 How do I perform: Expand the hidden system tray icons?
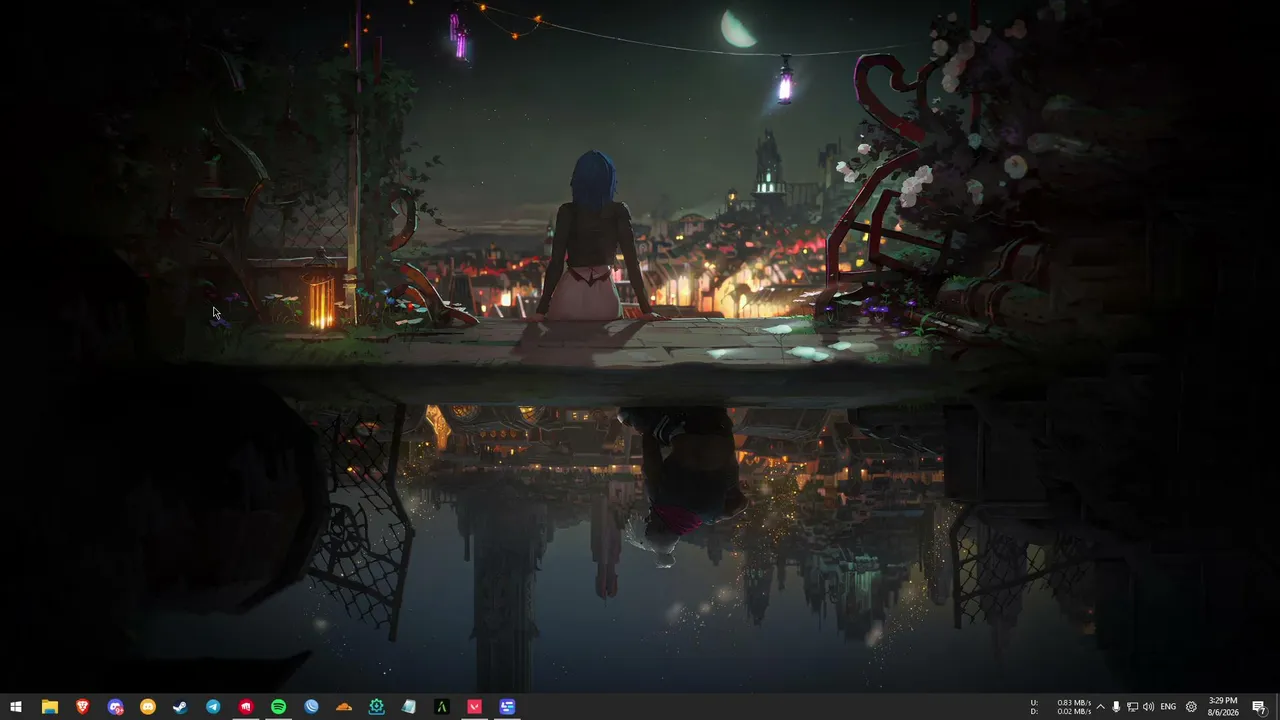1100,707
